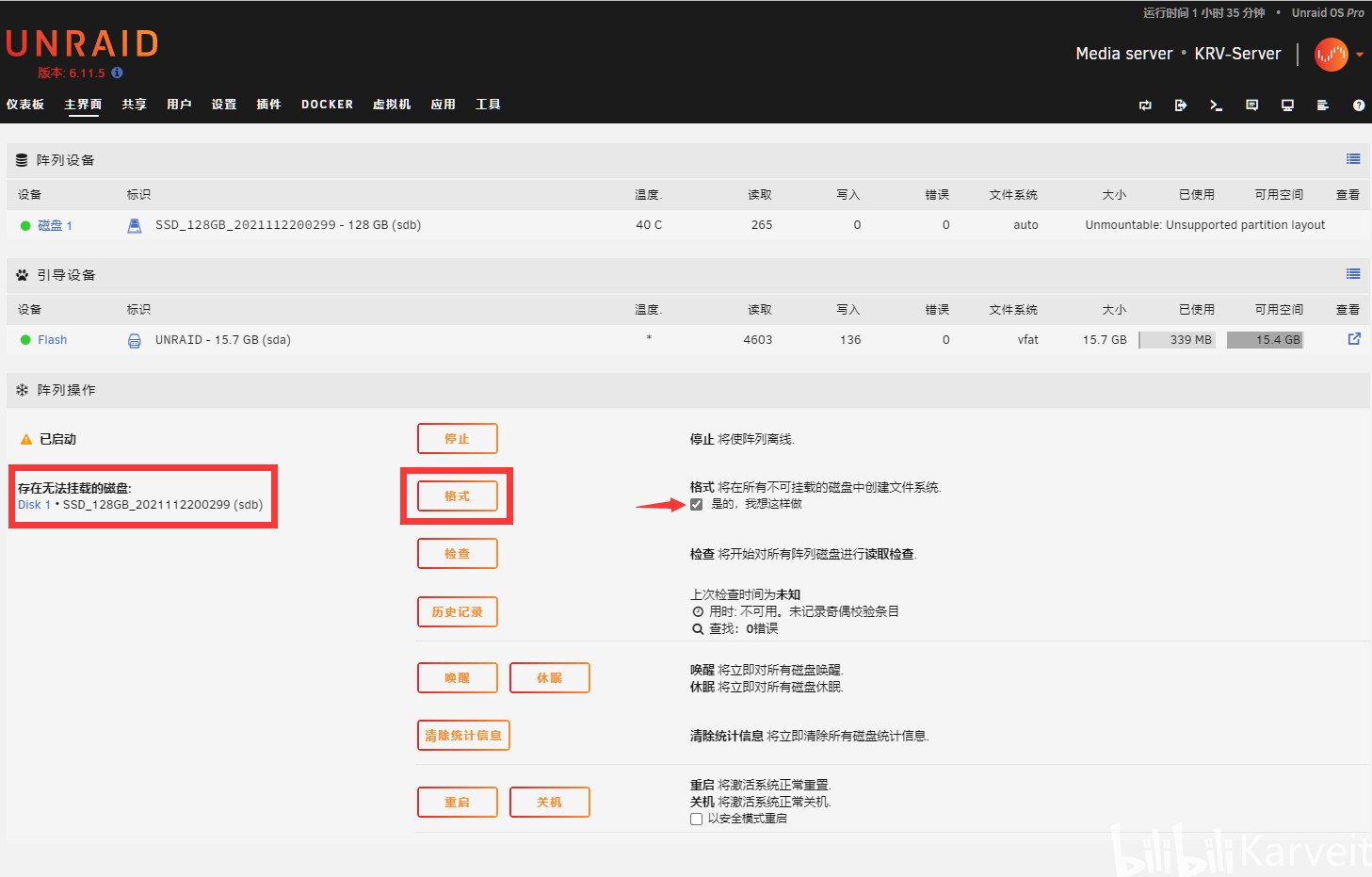Click the green status dot for 磁盘 1

25,225
